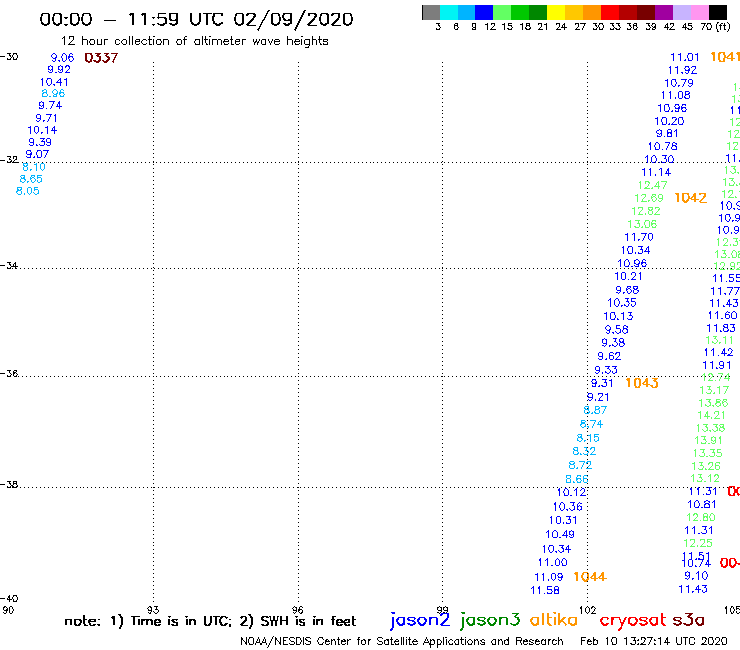Click the wave height value 9.68
Screen dimensions: 740x650
click(x=627, y=290)
